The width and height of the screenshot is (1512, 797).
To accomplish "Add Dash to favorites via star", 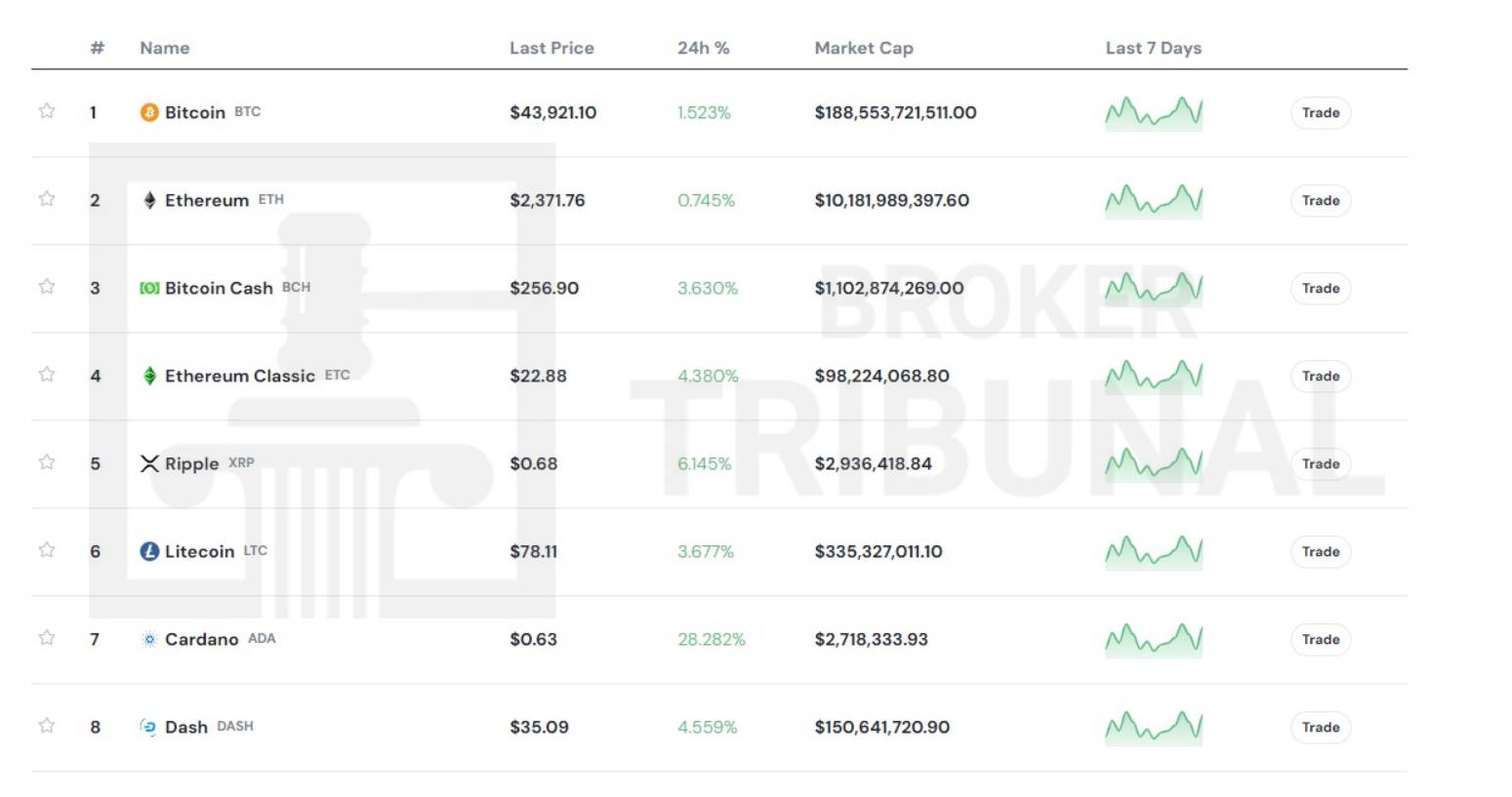I will pyautogui.click(x=46, y=725).
